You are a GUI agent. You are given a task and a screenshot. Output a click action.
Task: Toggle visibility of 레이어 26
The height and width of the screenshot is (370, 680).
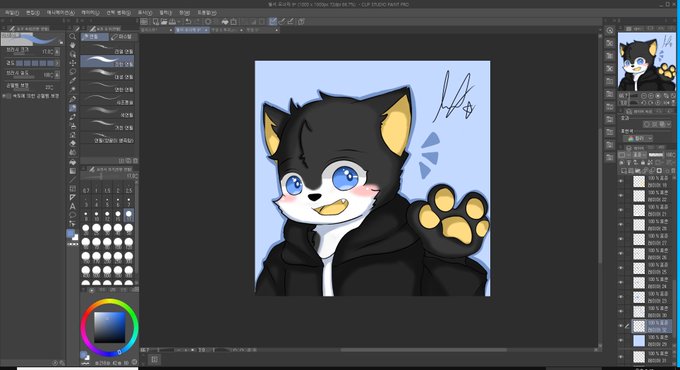(621, 253)
